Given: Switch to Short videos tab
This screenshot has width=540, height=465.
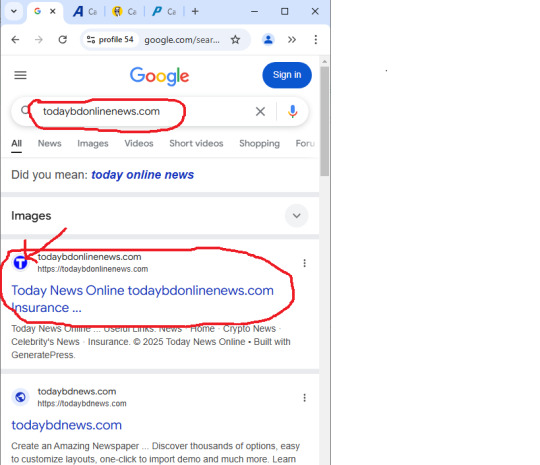Looking at the screenshot, I should click(x=196, y=143).
